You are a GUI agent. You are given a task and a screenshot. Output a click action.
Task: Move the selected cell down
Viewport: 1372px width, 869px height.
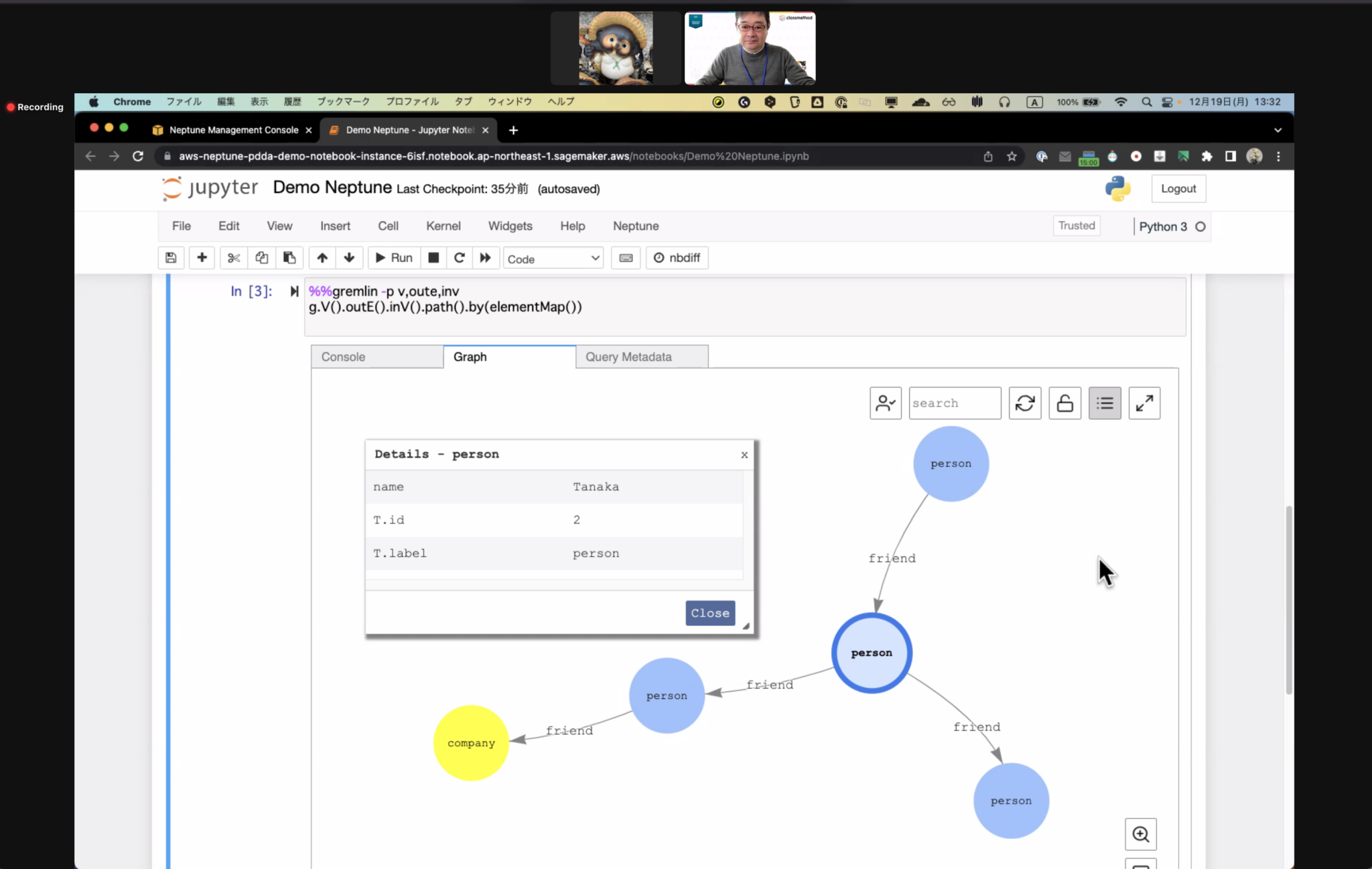coord(349,257)
